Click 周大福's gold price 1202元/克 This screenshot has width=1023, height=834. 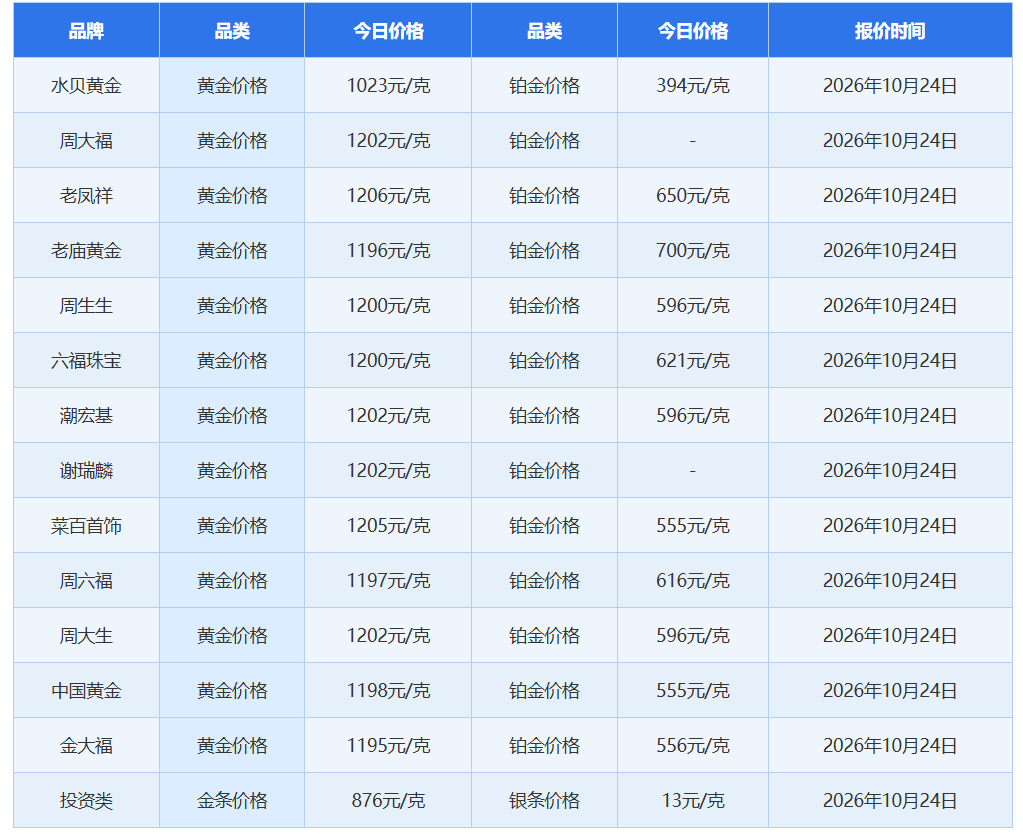click(x=388, y=140)
